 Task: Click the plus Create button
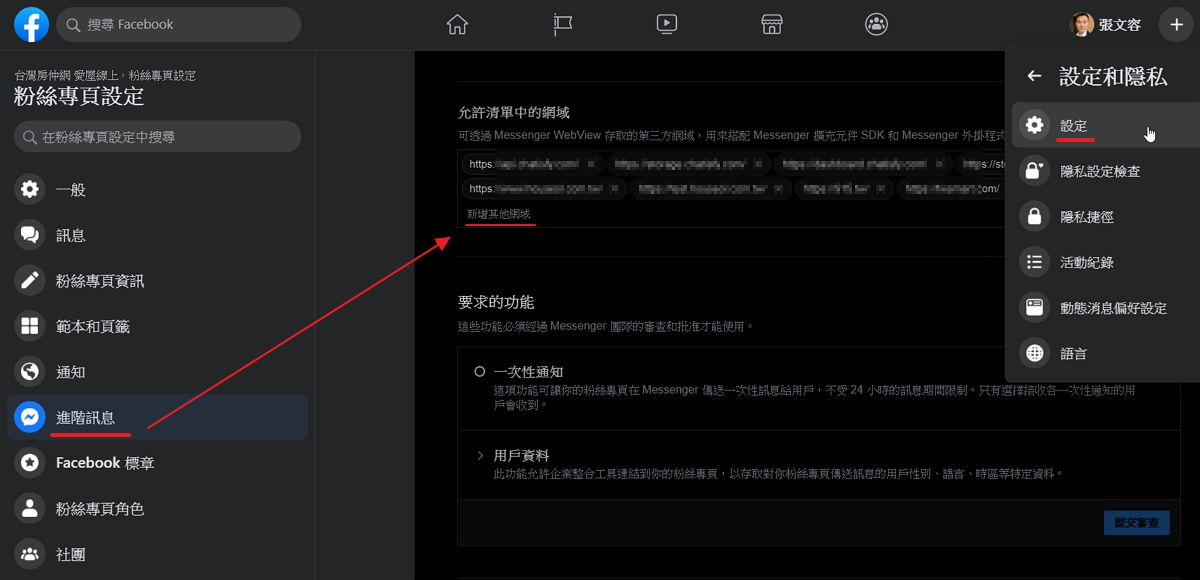click(x=1176, y=25)
